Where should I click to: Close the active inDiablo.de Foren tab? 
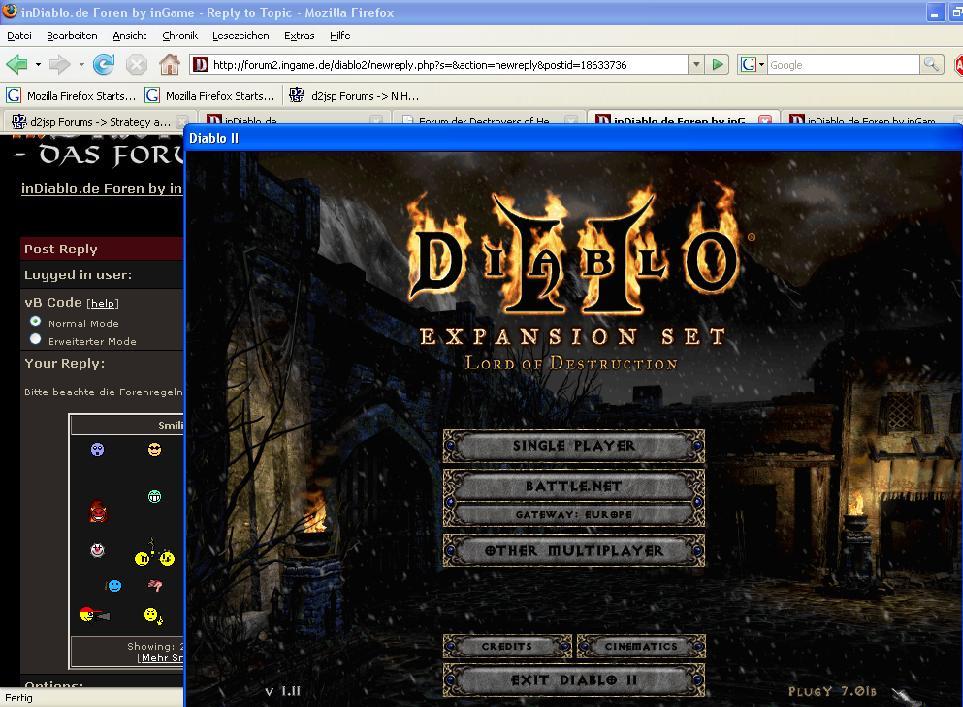pyautogui.click(x=765, y=120)
